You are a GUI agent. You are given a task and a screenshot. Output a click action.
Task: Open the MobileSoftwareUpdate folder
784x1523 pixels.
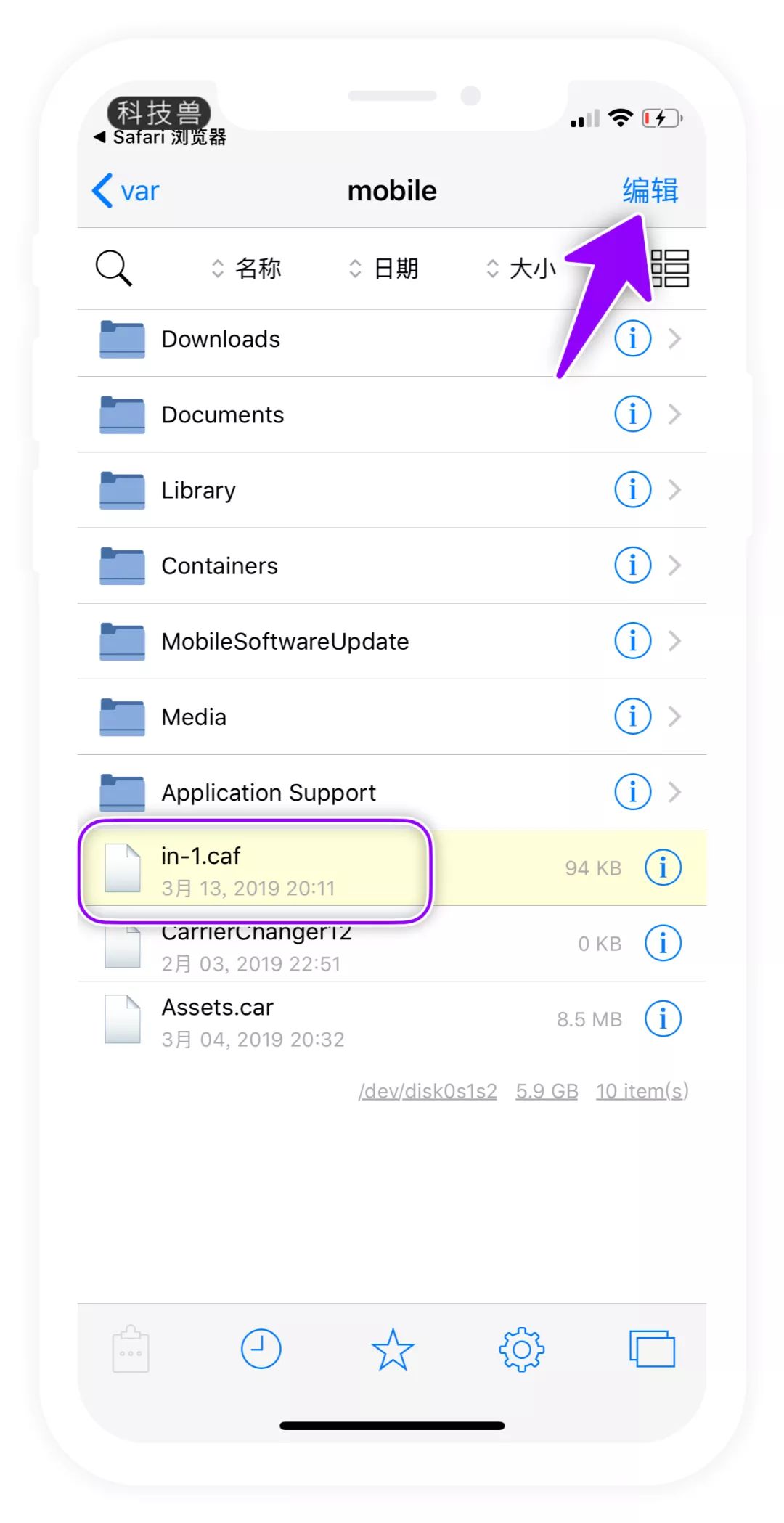point(392,641)
